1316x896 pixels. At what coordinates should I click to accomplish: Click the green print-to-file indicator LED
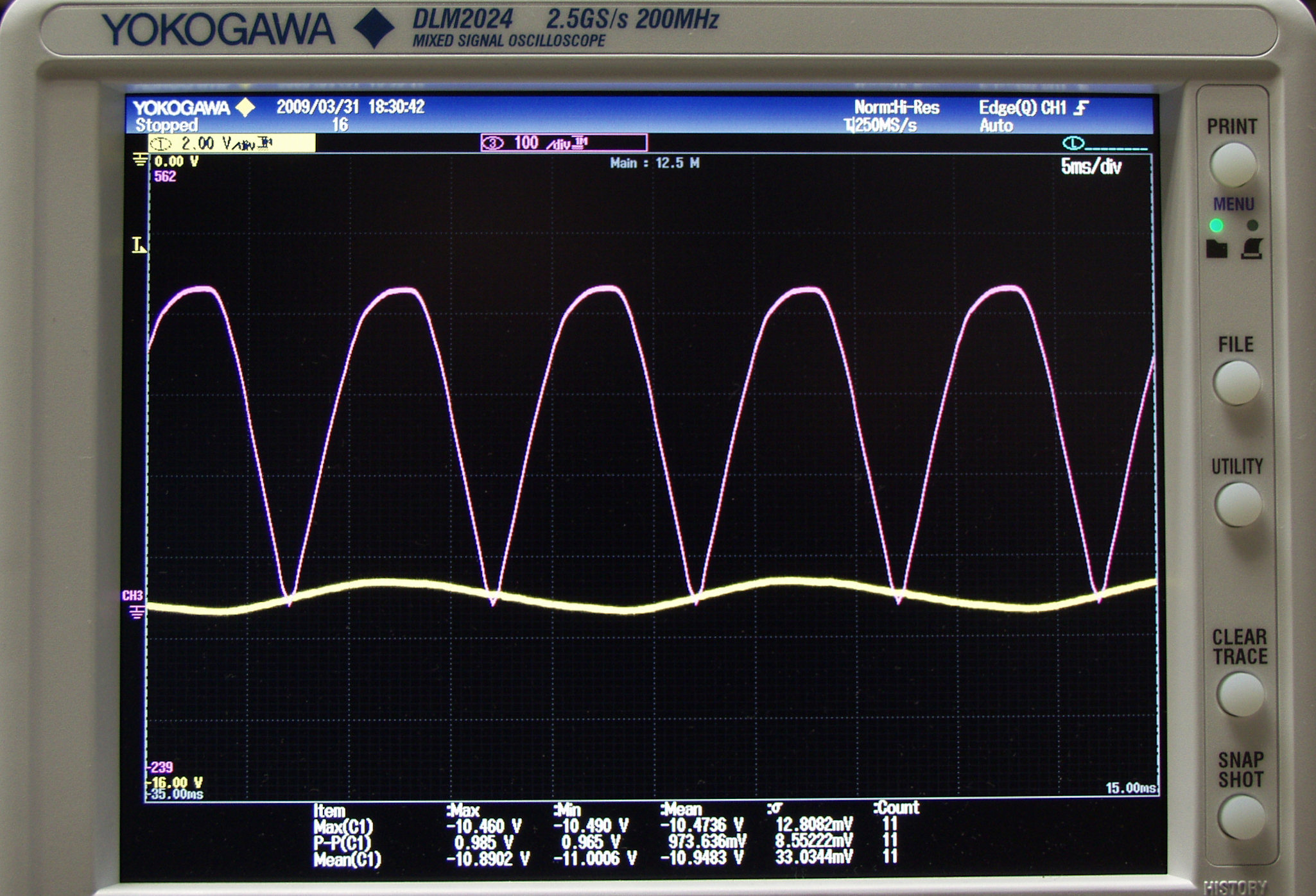coord(1216,225)
